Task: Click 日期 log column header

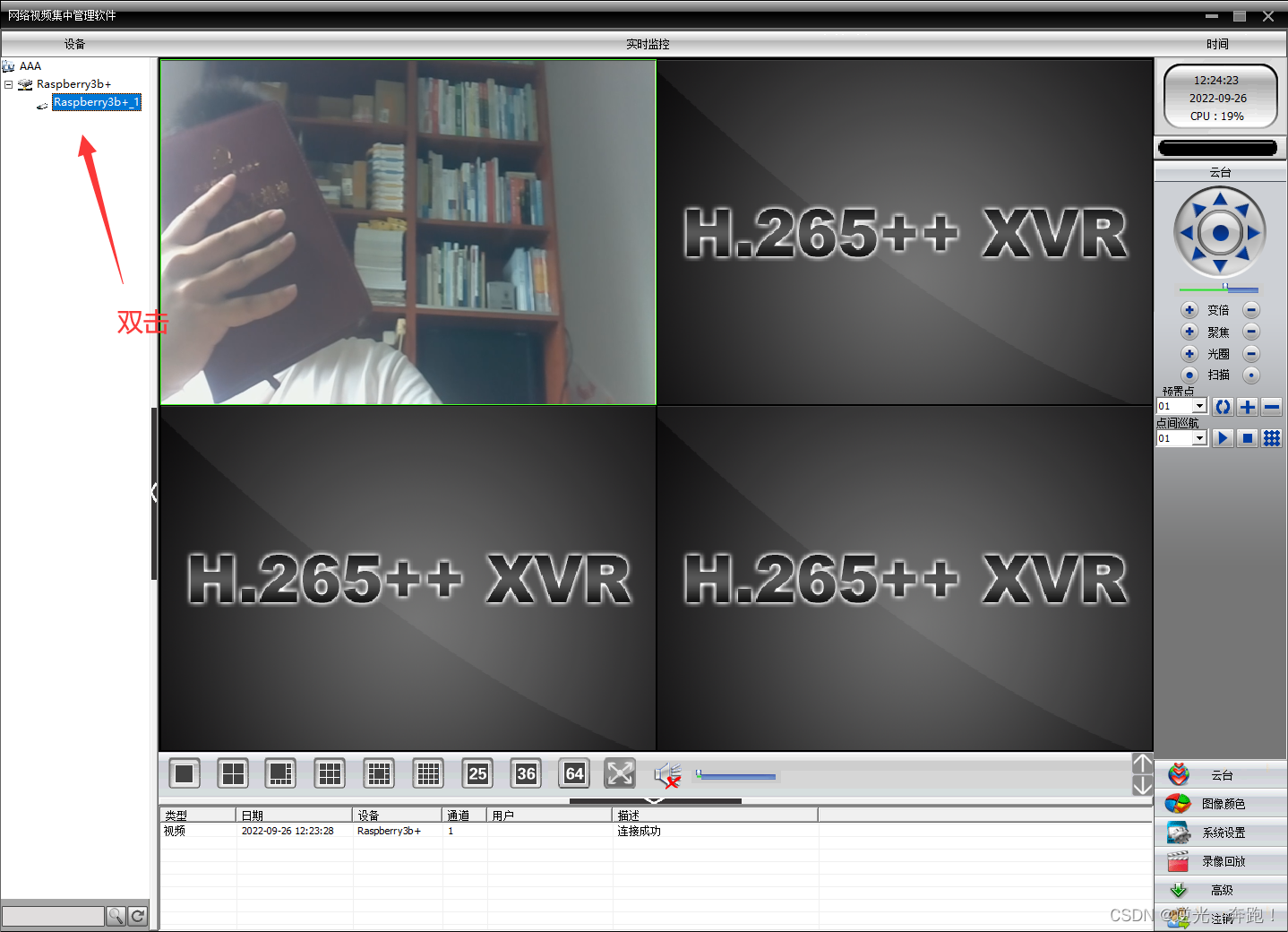Action: pos(295,815)
